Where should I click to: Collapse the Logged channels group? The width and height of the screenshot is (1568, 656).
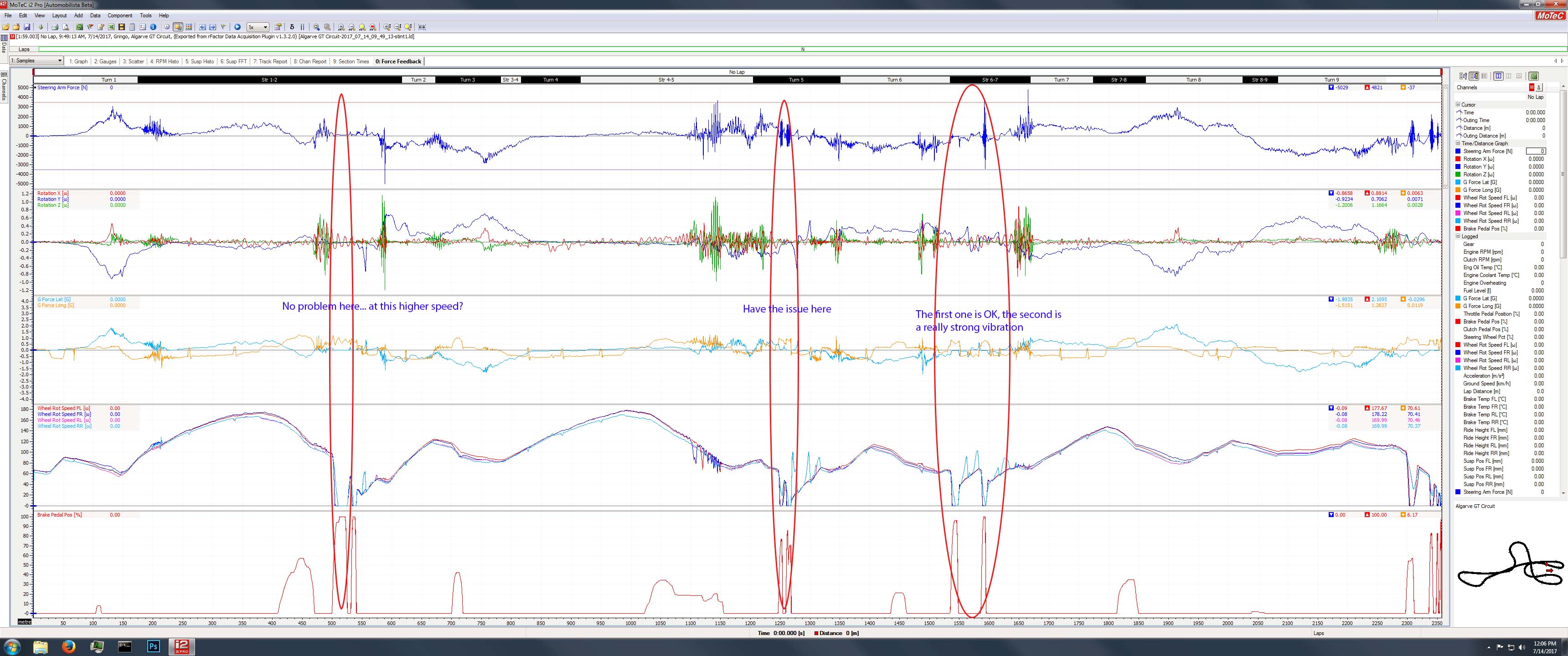pyautogui.click(x=1458, y=237)
